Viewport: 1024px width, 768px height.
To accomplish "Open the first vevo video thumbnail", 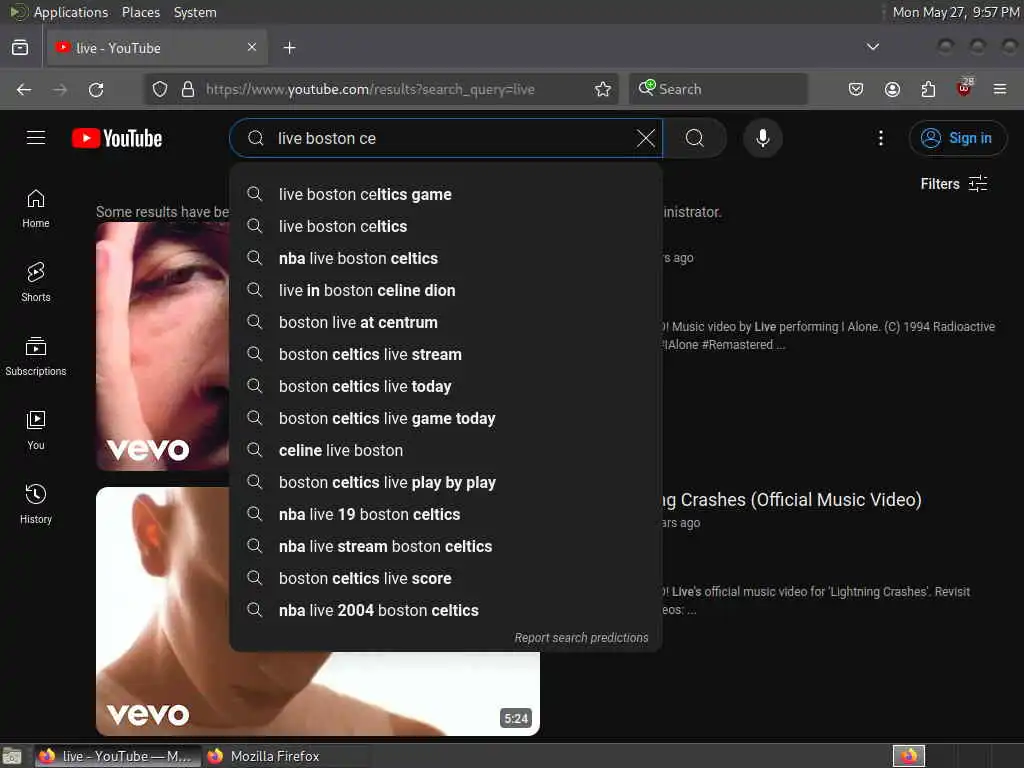I will point(163,346).
